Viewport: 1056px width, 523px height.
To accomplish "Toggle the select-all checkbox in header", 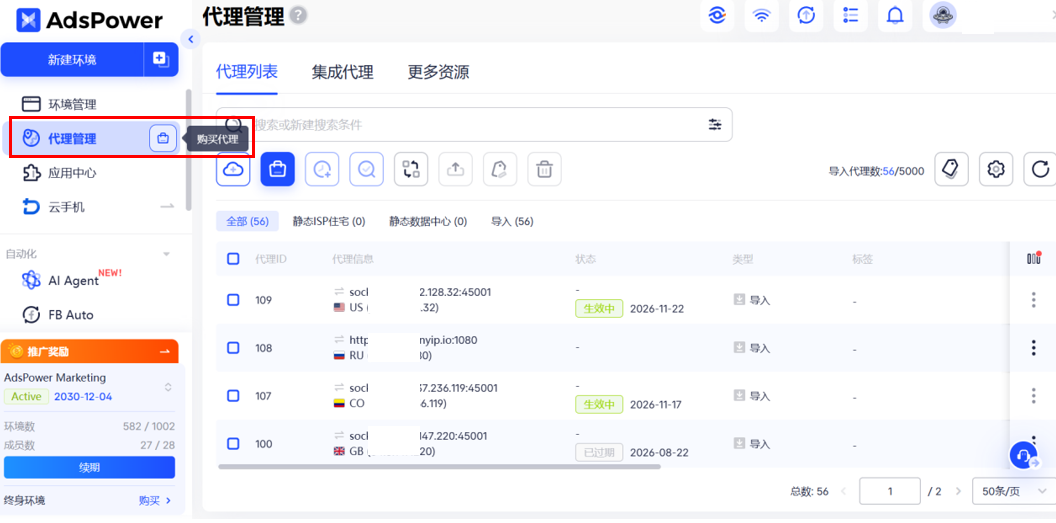I will 233,258.
